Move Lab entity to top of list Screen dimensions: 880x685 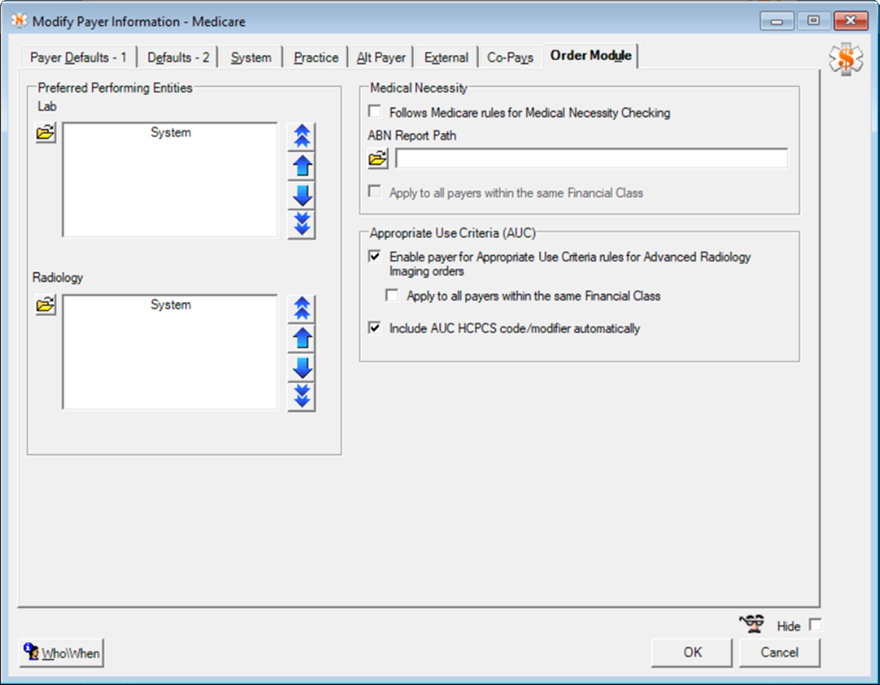[301, 137]
